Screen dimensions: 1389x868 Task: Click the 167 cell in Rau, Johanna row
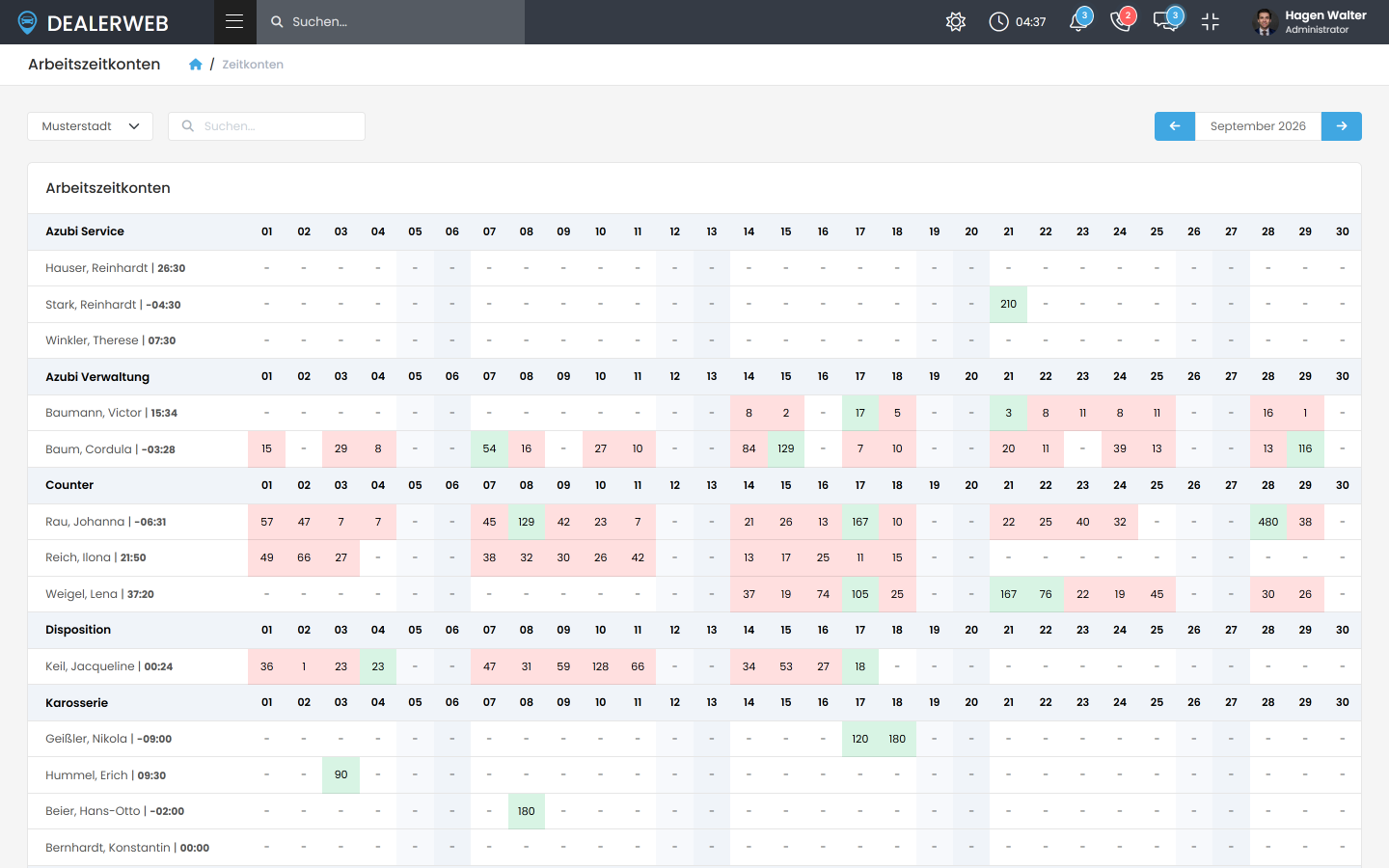[x=860, y=522]
